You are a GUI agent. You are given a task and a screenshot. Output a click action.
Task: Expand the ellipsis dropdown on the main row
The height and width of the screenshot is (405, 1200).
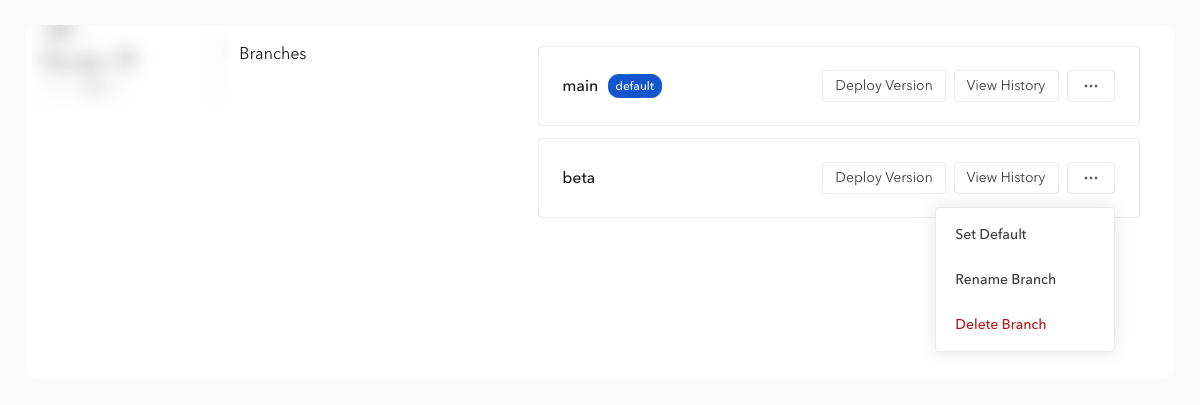[1090, 86]
